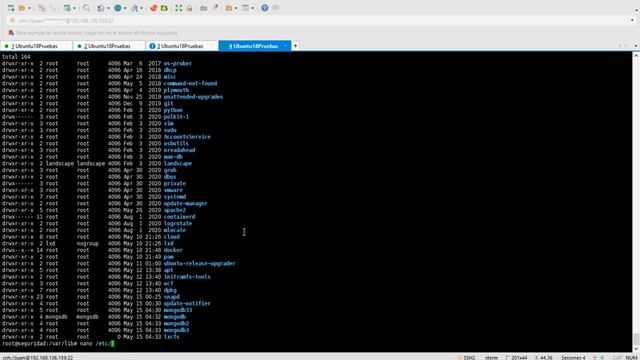
Task: Click the disconnect session toolbar icon
Action: point(53,8)
